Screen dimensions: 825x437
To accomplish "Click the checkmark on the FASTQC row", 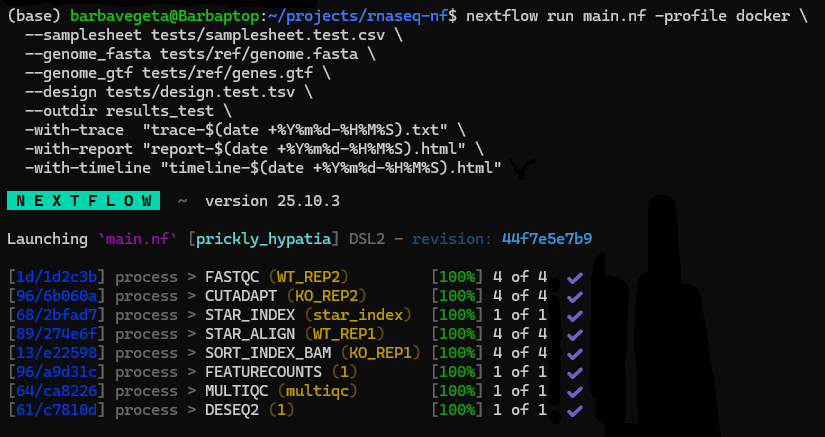I will [575, 277].
